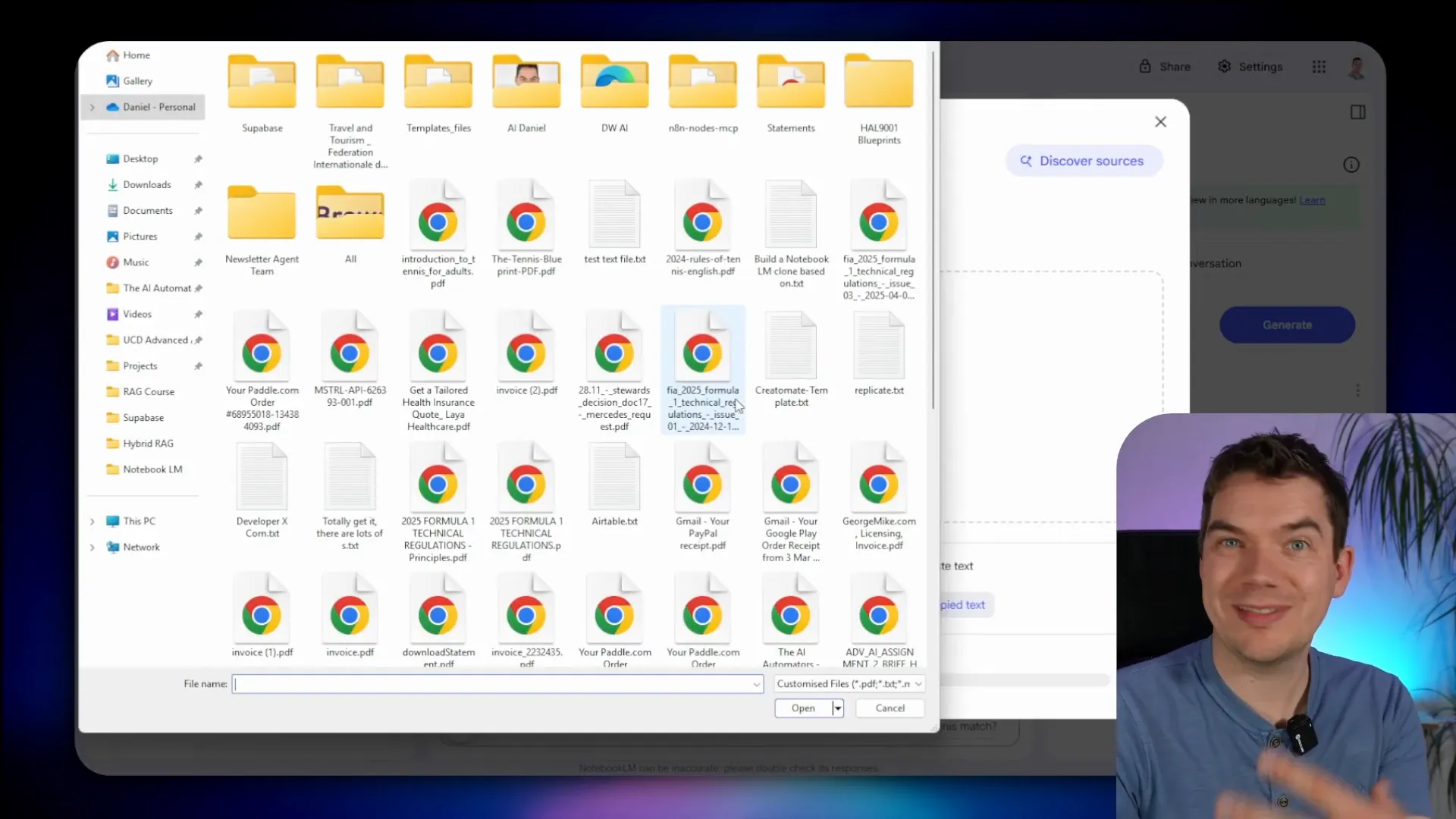Select invoice (2).pdf file
This screenshot has height=819, width=1456.
526,354
